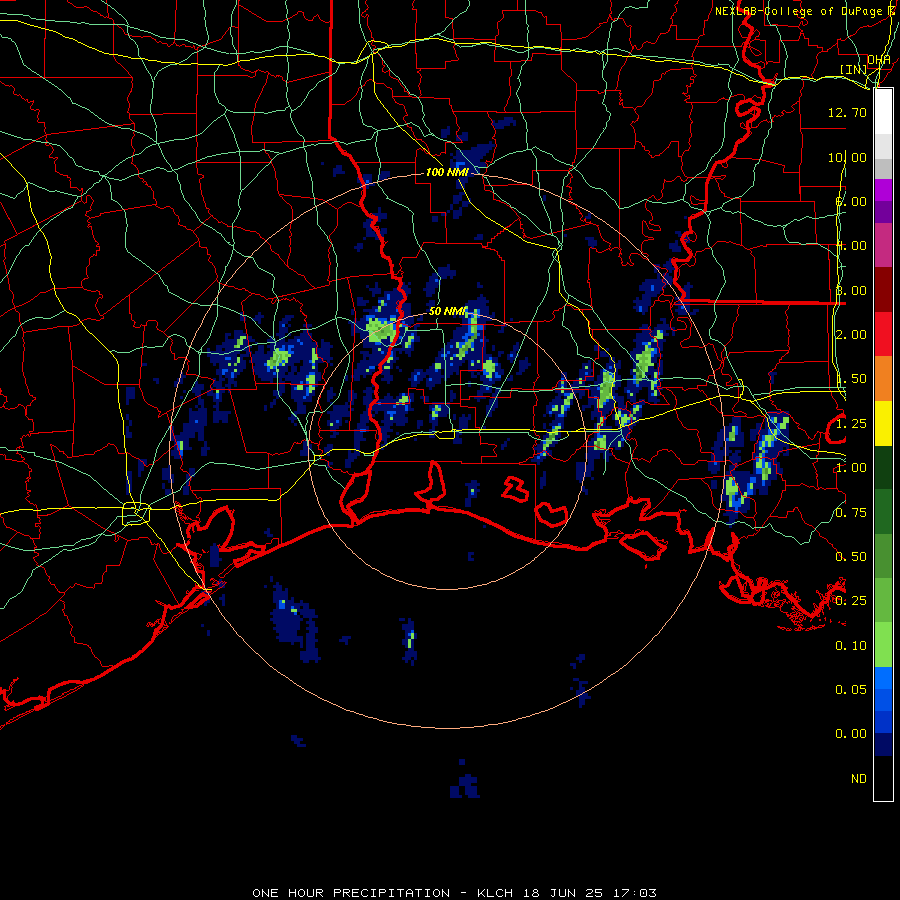Select the bright red 2.00 legend swatch
The width and height of the screenshot is (900, 900).
click(883, 334)
